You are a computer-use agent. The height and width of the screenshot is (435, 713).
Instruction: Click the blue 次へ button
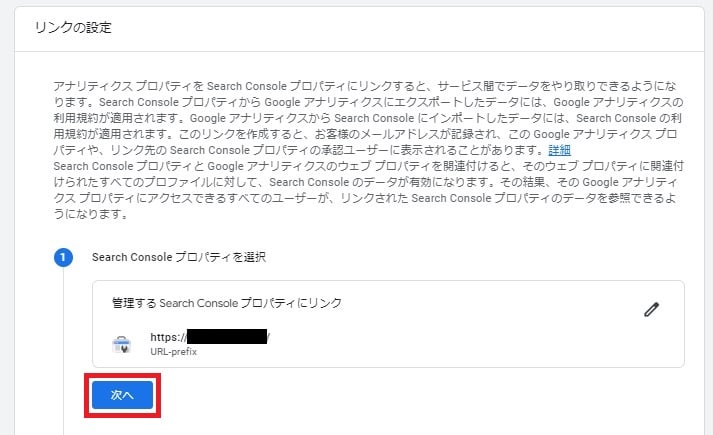click(122, 395)
